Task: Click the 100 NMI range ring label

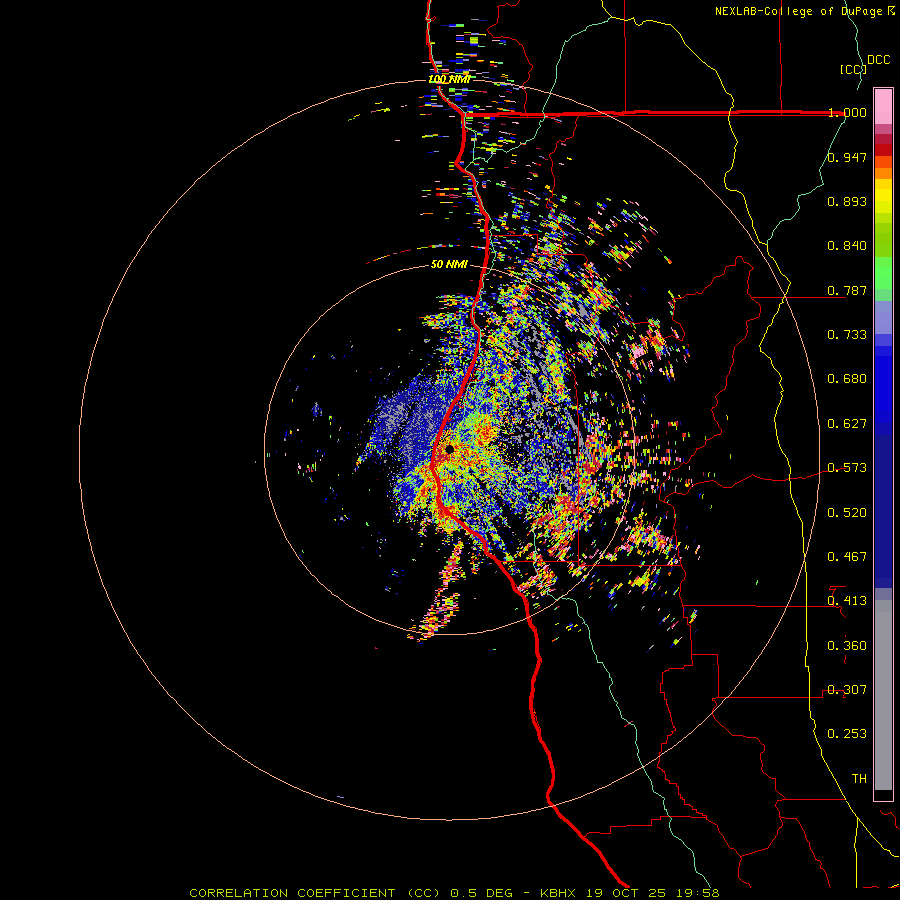Action: [x=449, y=79]
